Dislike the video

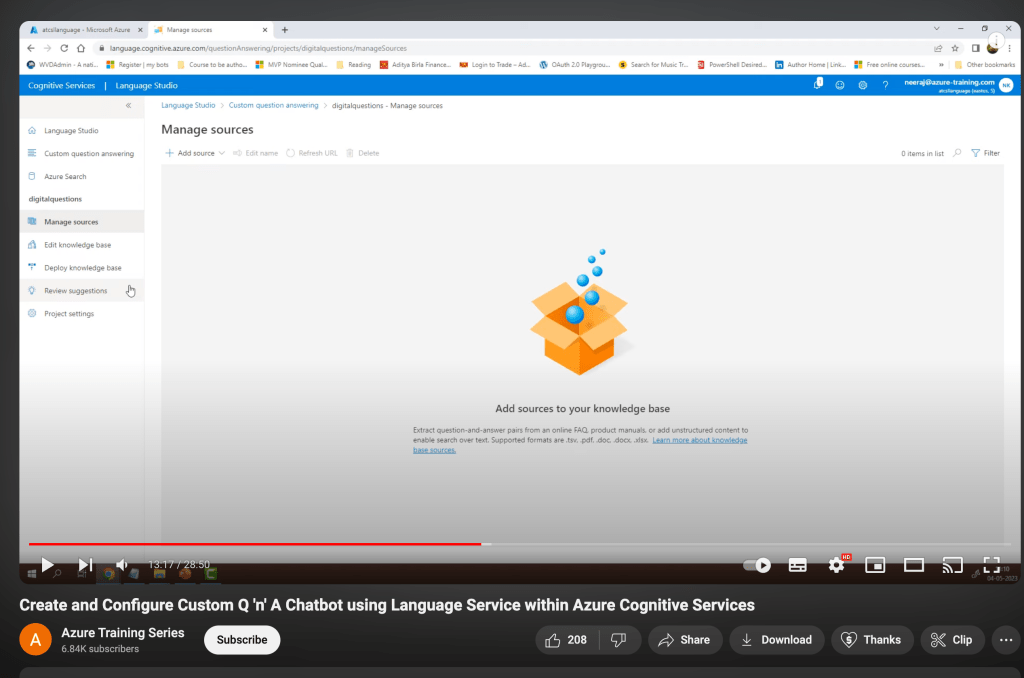[x=618, y=640]
